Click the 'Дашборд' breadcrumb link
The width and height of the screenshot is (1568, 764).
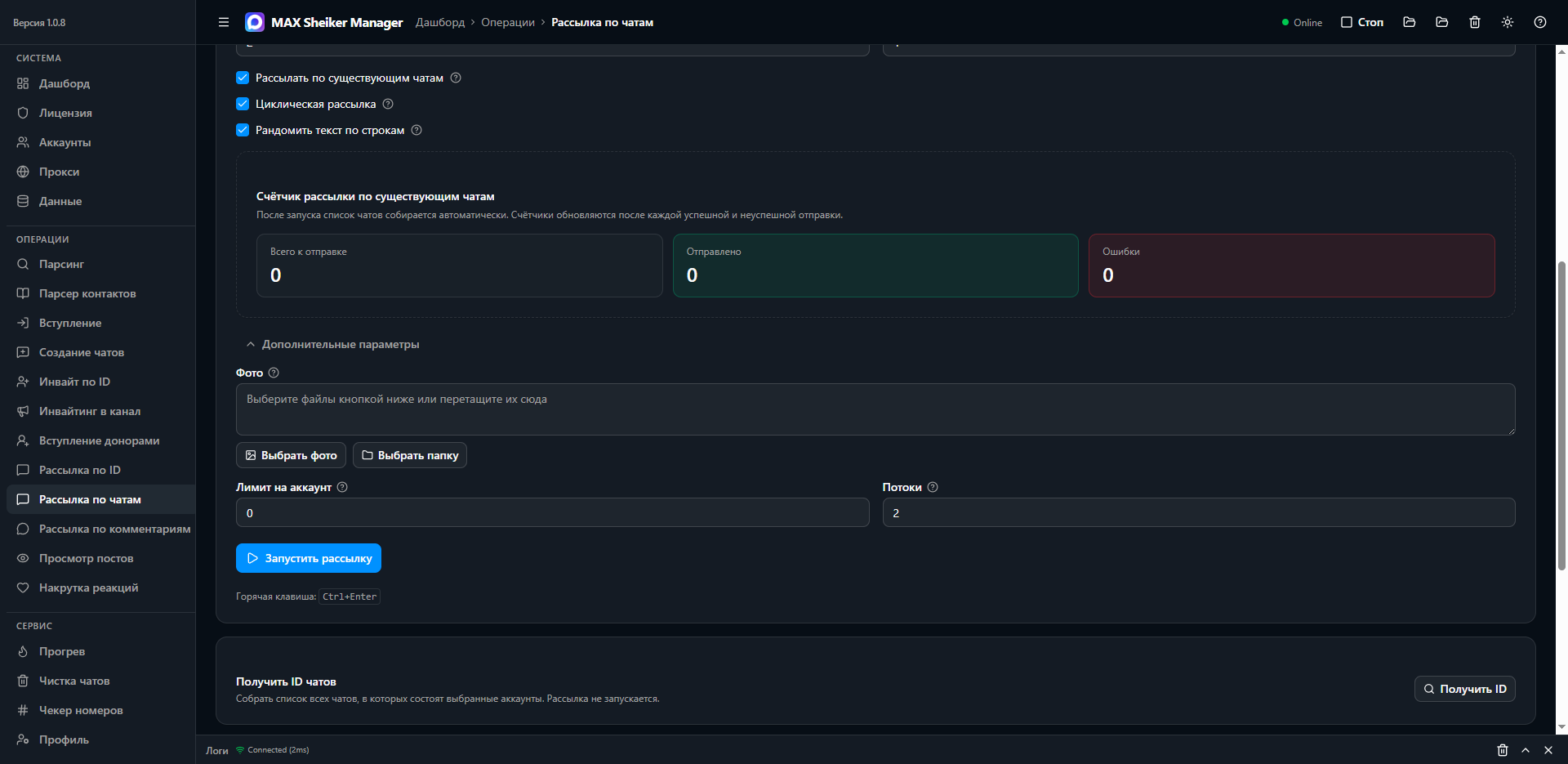pyautogui.click(x=440, y=22)
